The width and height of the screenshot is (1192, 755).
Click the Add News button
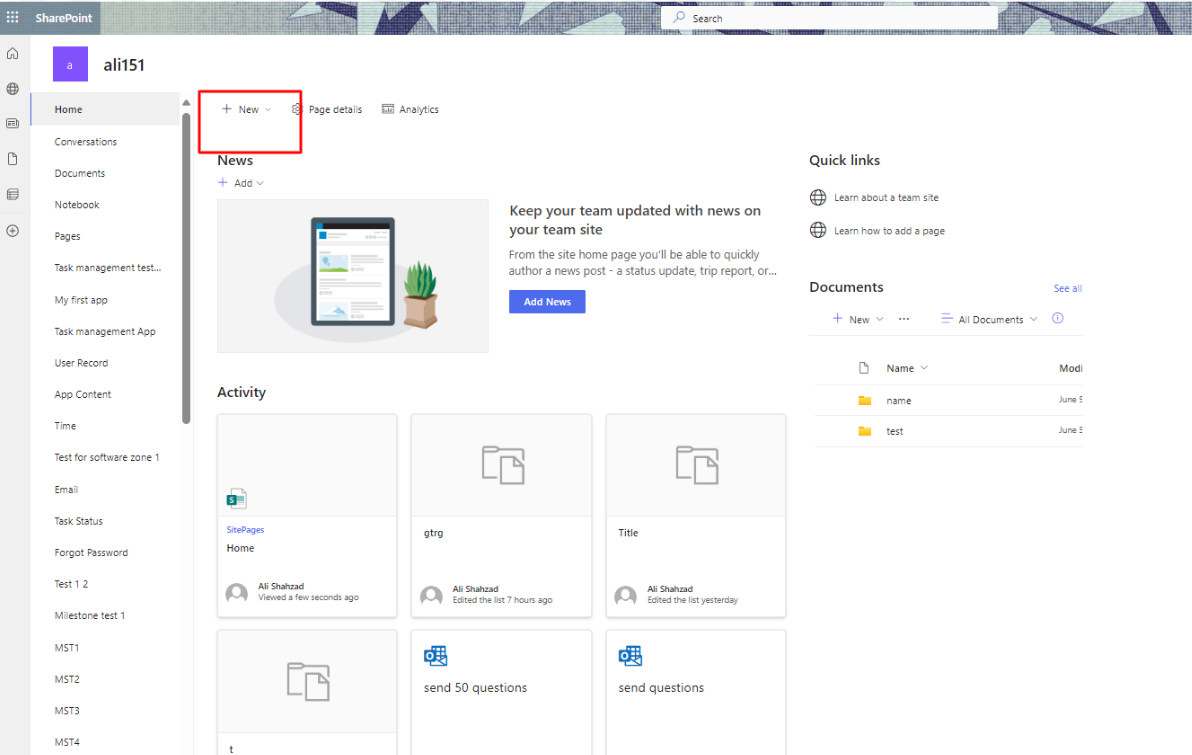547,301
